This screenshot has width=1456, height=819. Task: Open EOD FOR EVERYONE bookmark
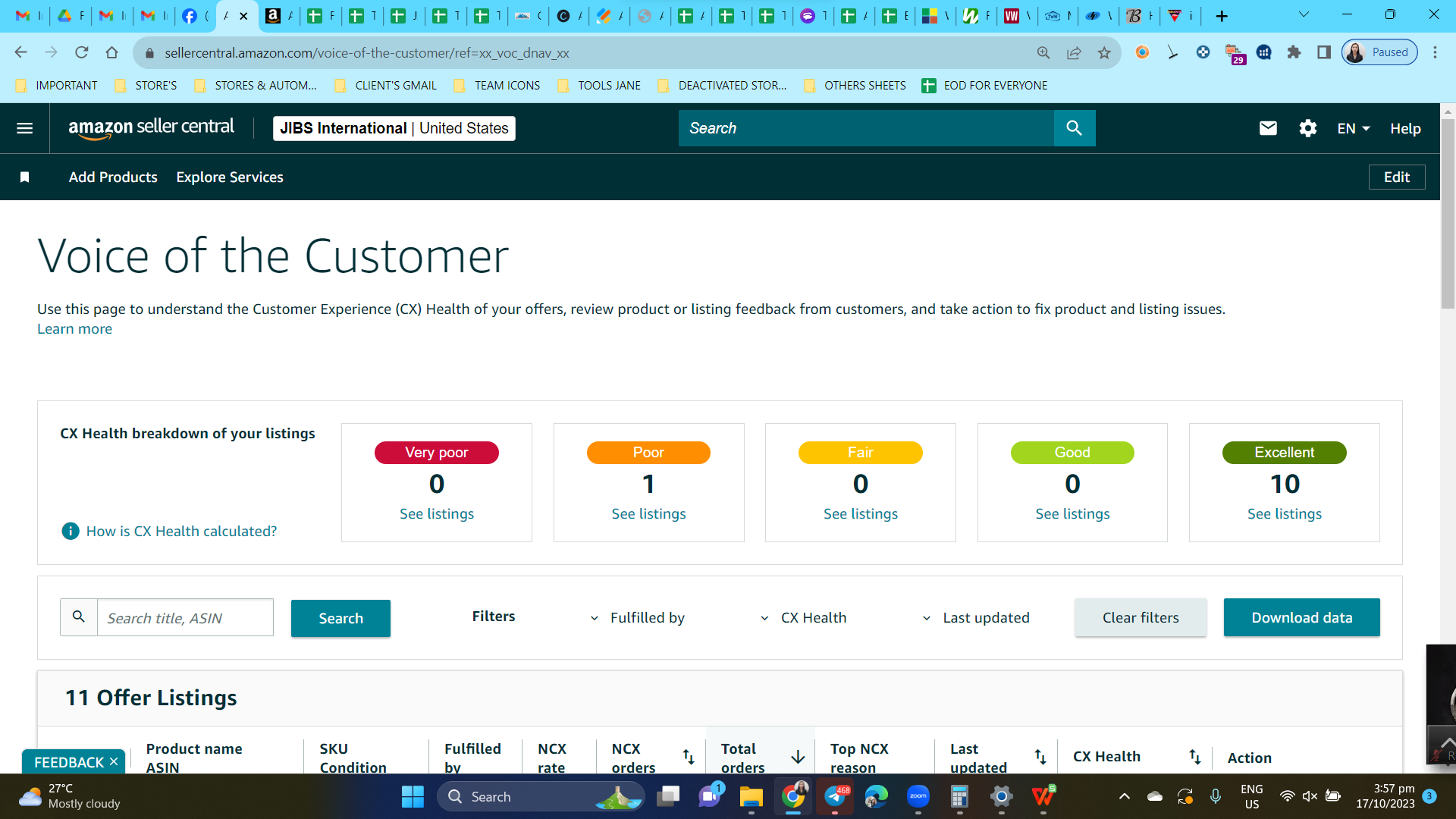point(984,86)
